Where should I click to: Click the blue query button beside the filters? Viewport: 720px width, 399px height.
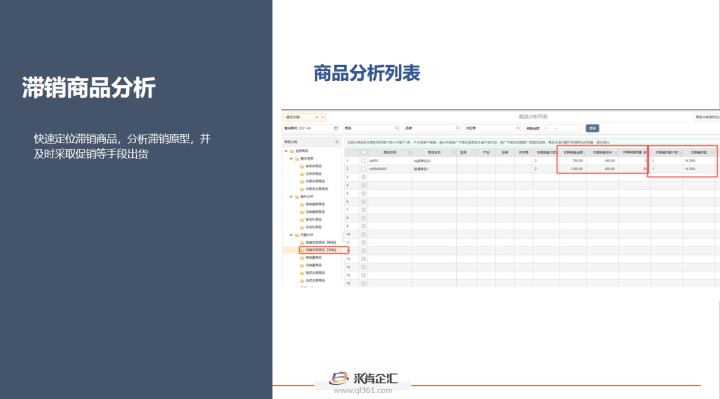(592, 128)
